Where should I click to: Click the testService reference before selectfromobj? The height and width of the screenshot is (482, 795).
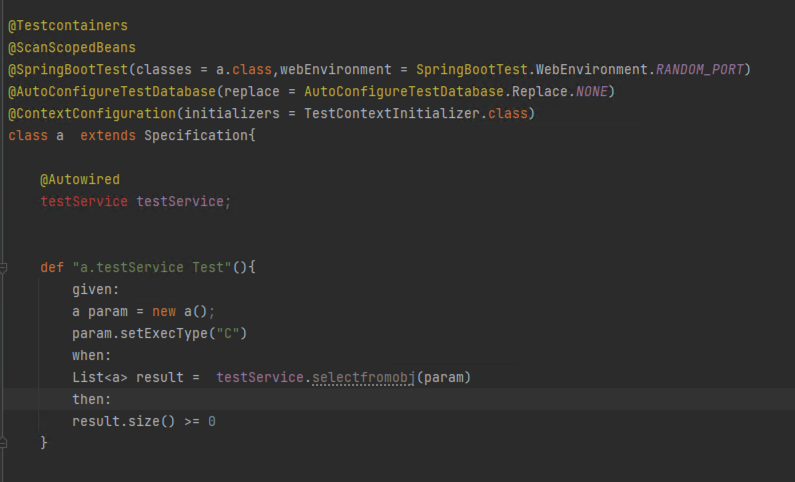260,378
